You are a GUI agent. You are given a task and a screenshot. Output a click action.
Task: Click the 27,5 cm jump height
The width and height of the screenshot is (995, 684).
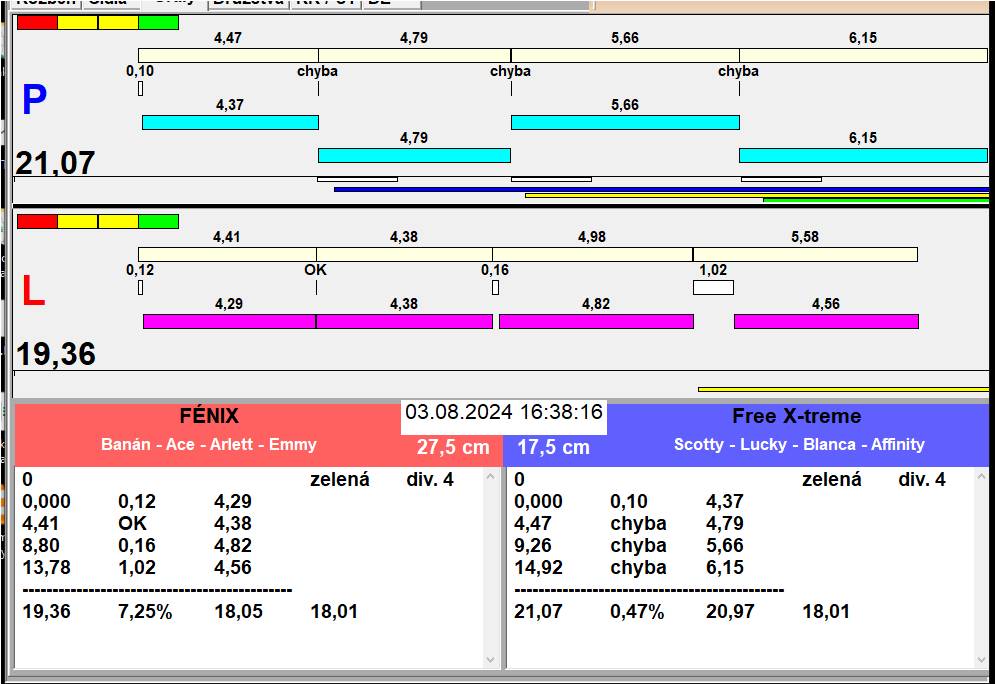[453, 447]
